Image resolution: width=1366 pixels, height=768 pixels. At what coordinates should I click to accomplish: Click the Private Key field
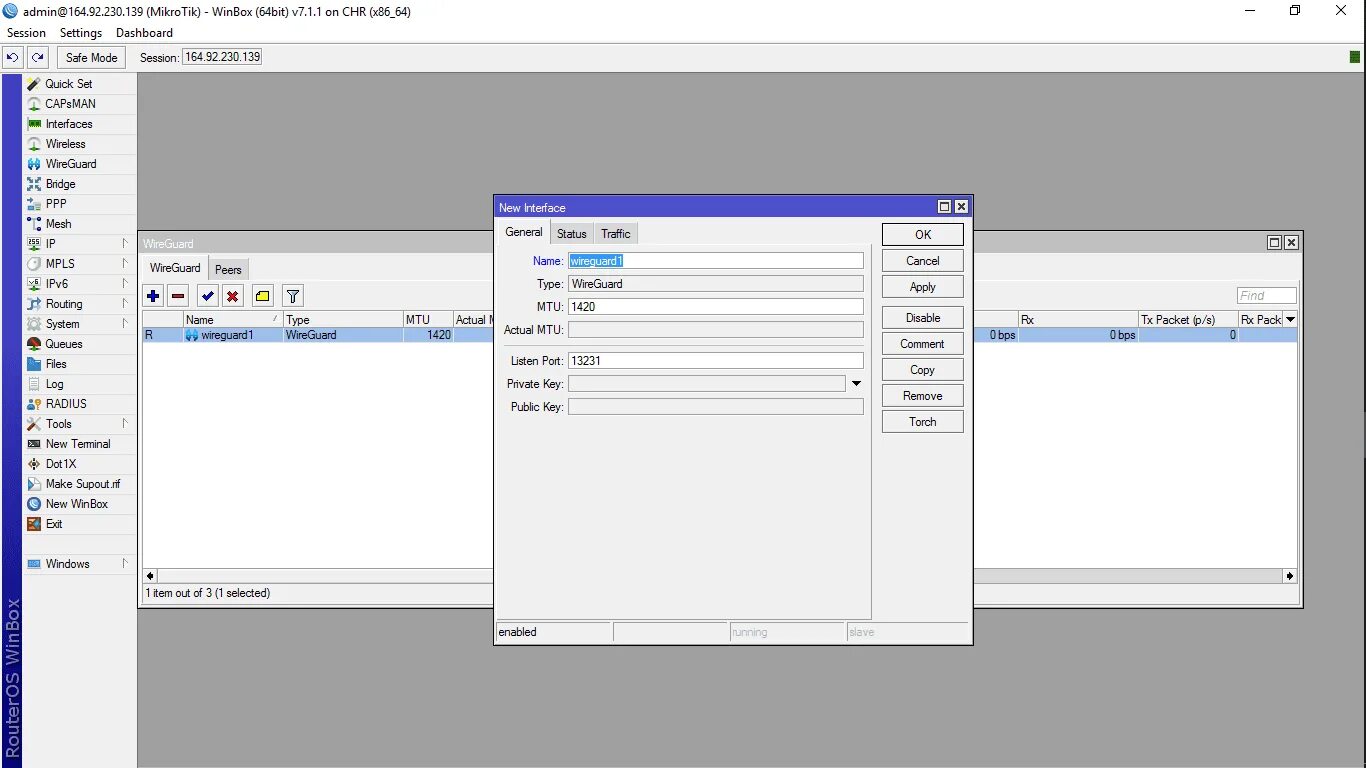707,384
